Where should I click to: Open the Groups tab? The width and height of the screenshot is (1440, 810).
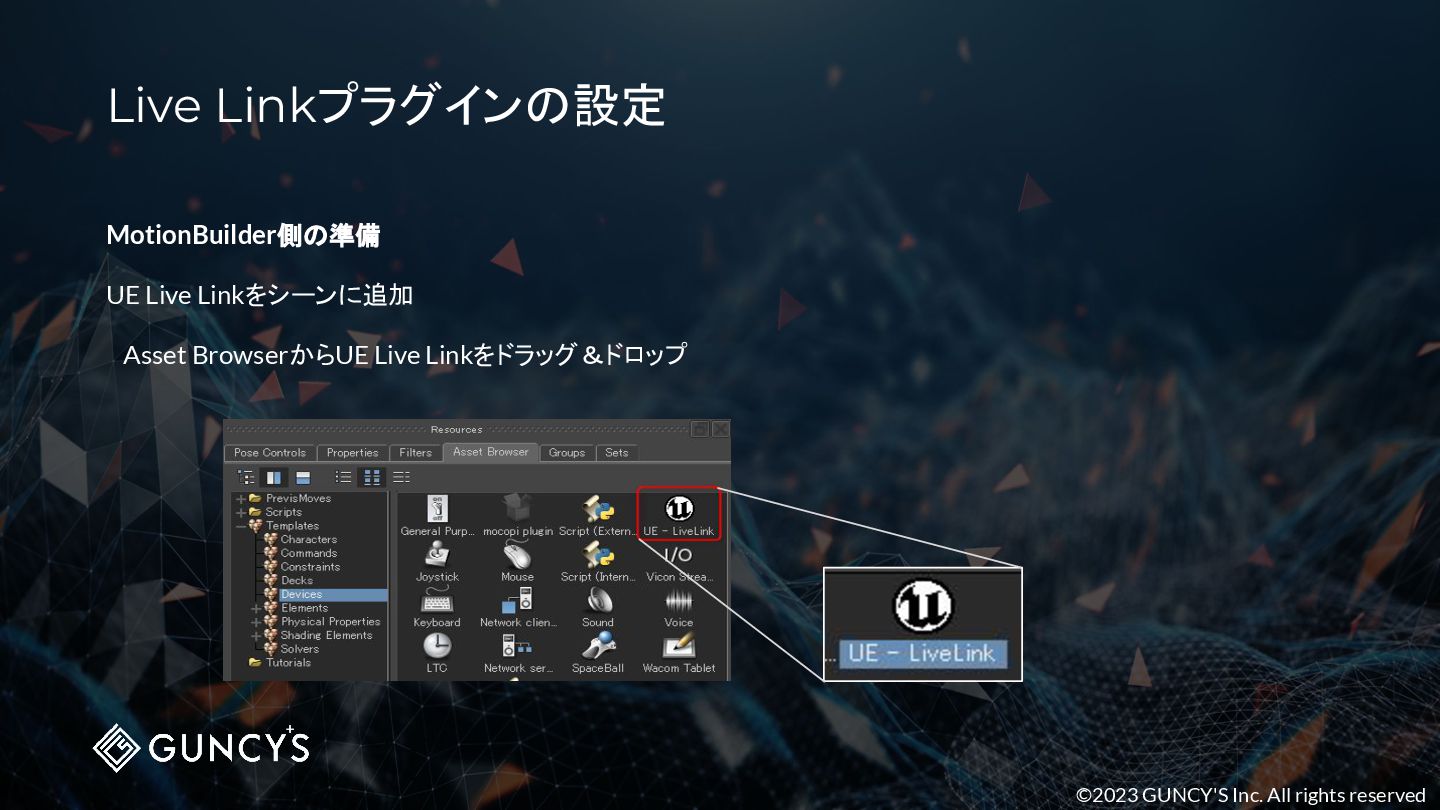click(567, 453)
